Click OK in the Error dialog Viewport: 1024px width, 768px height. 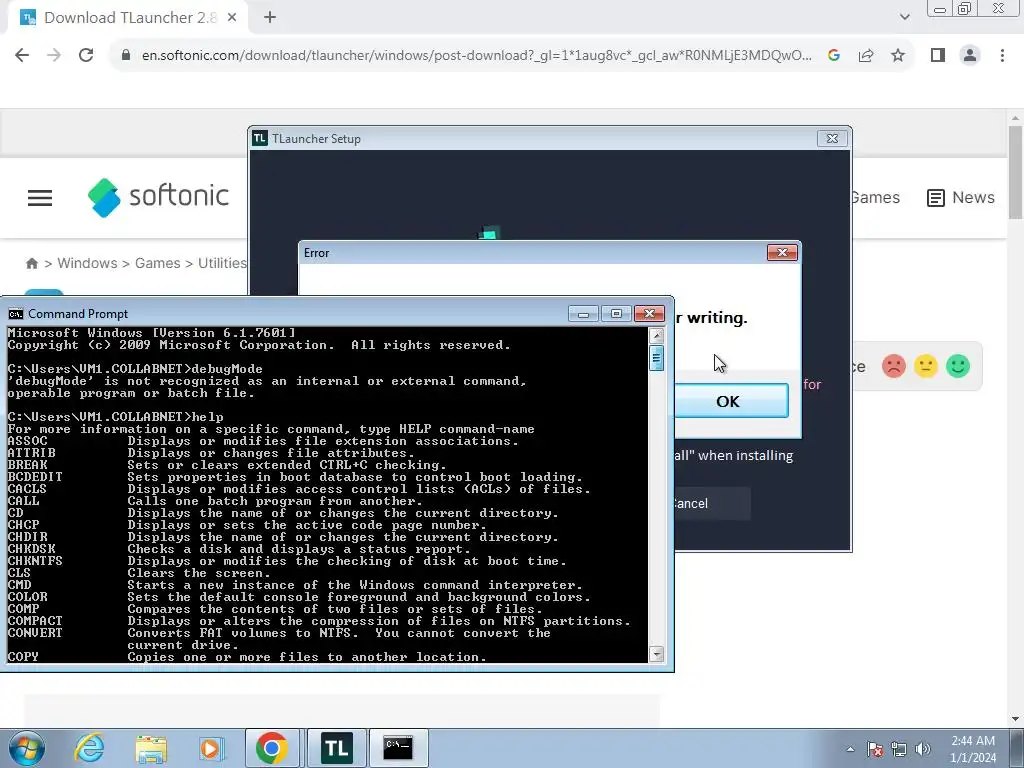(731, 401)
